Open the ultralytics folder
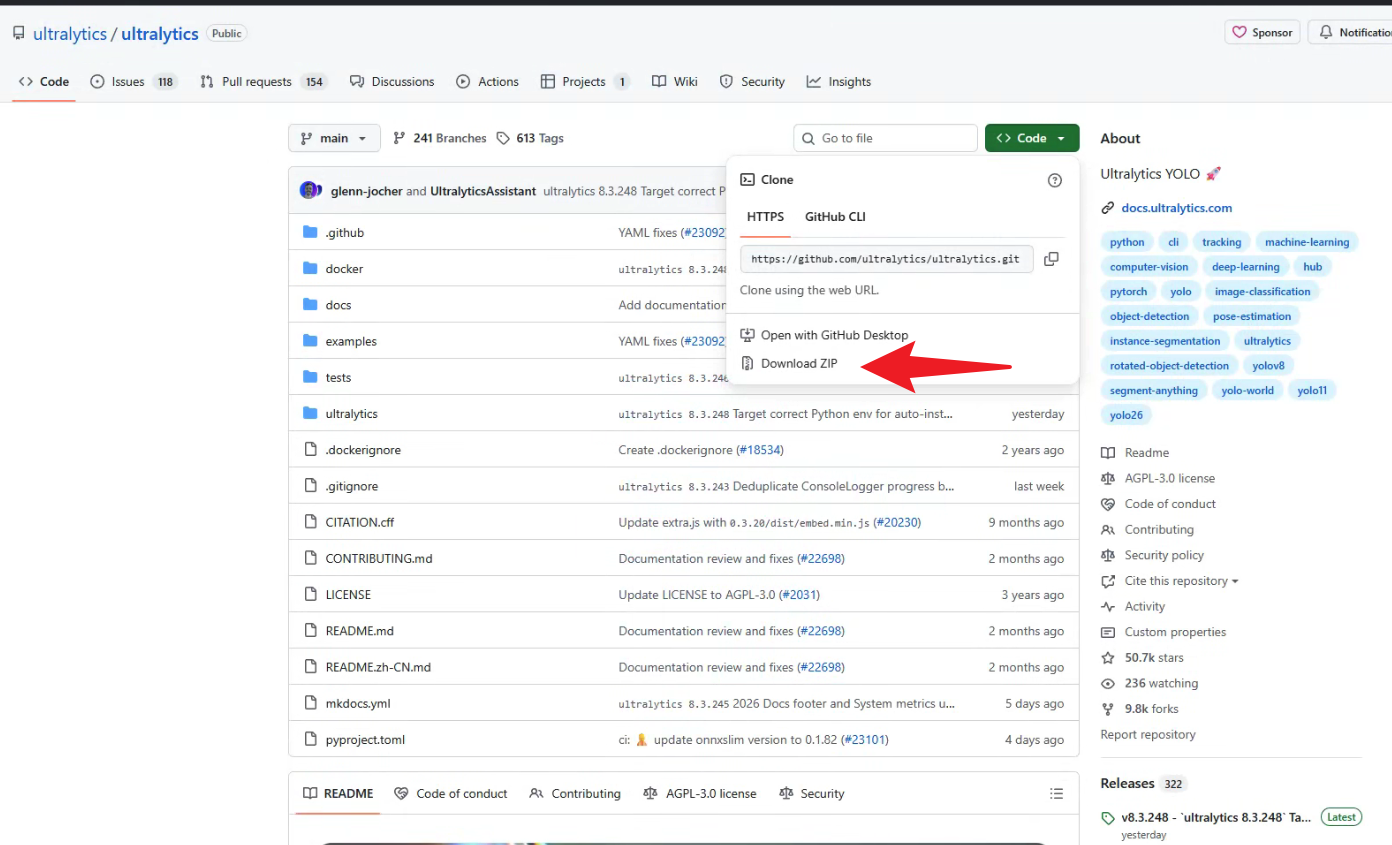Viewport: 1392px width, 845px height. (x=351, y=414)
